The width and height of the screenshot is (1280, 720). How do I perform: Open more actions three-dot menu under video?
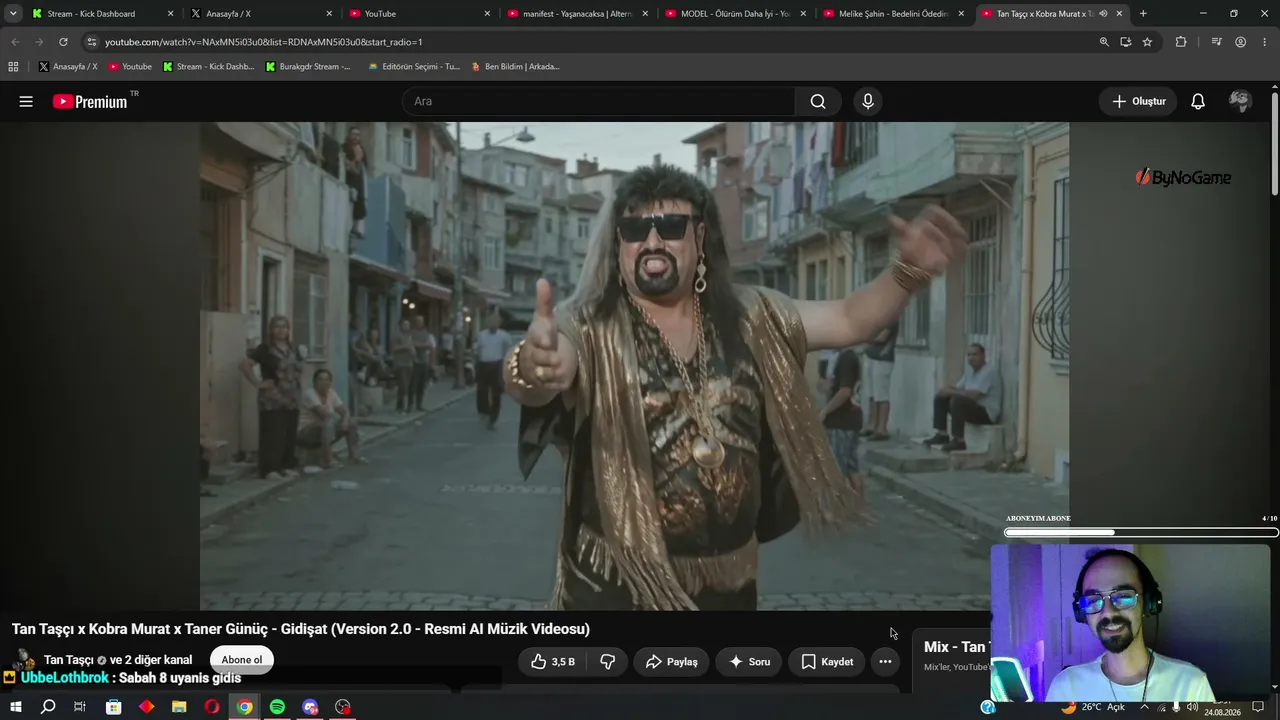[885, 661]
